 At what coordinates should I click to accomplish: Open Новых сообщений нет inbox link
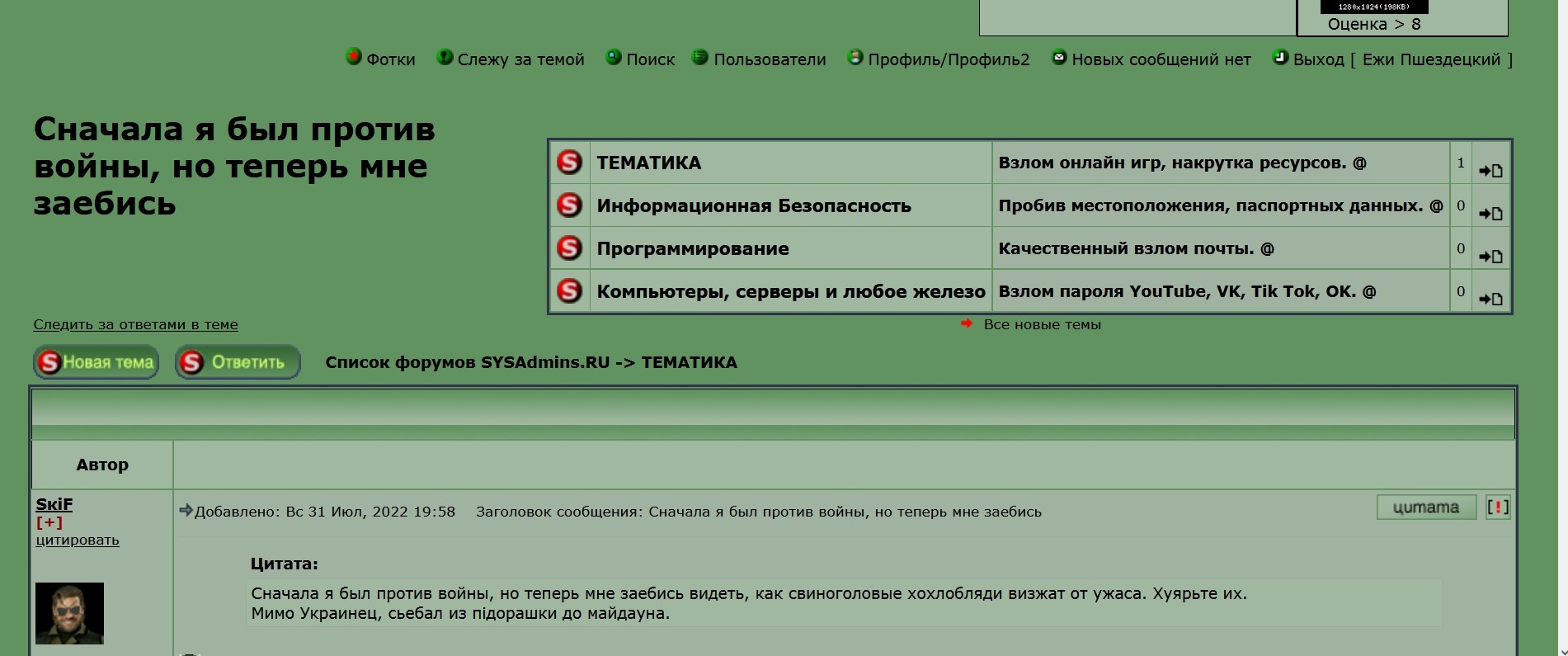pyautogui.click(x=1161, y=59)
